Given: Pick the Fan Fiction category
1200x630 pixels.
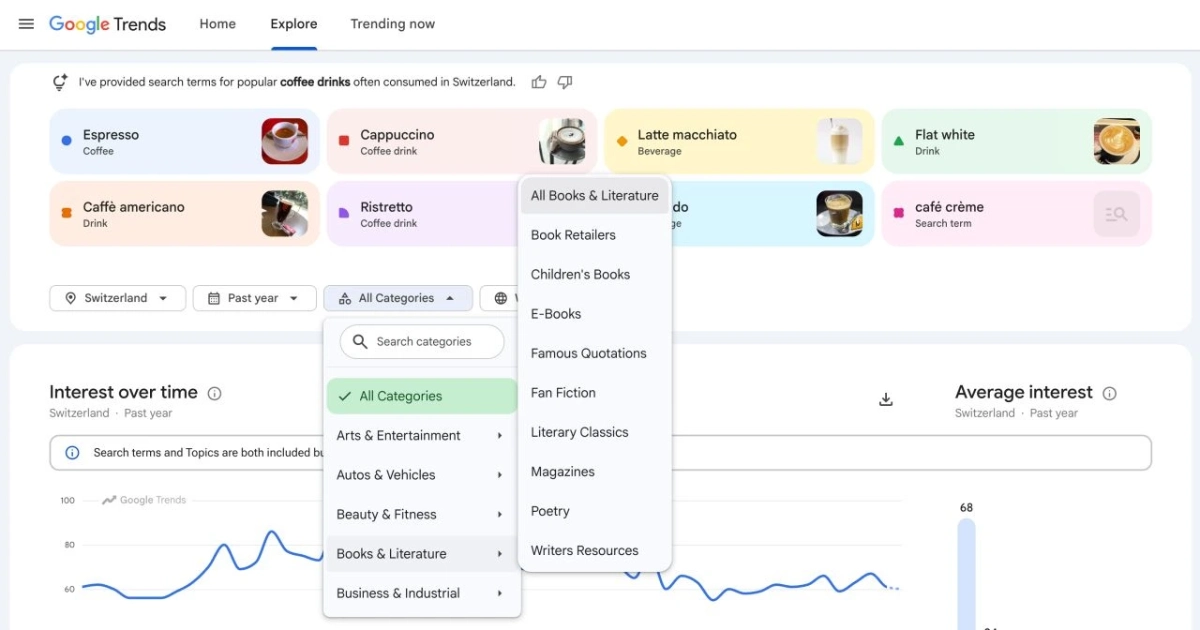Looking at the screenshot, I should pos(595,393).
